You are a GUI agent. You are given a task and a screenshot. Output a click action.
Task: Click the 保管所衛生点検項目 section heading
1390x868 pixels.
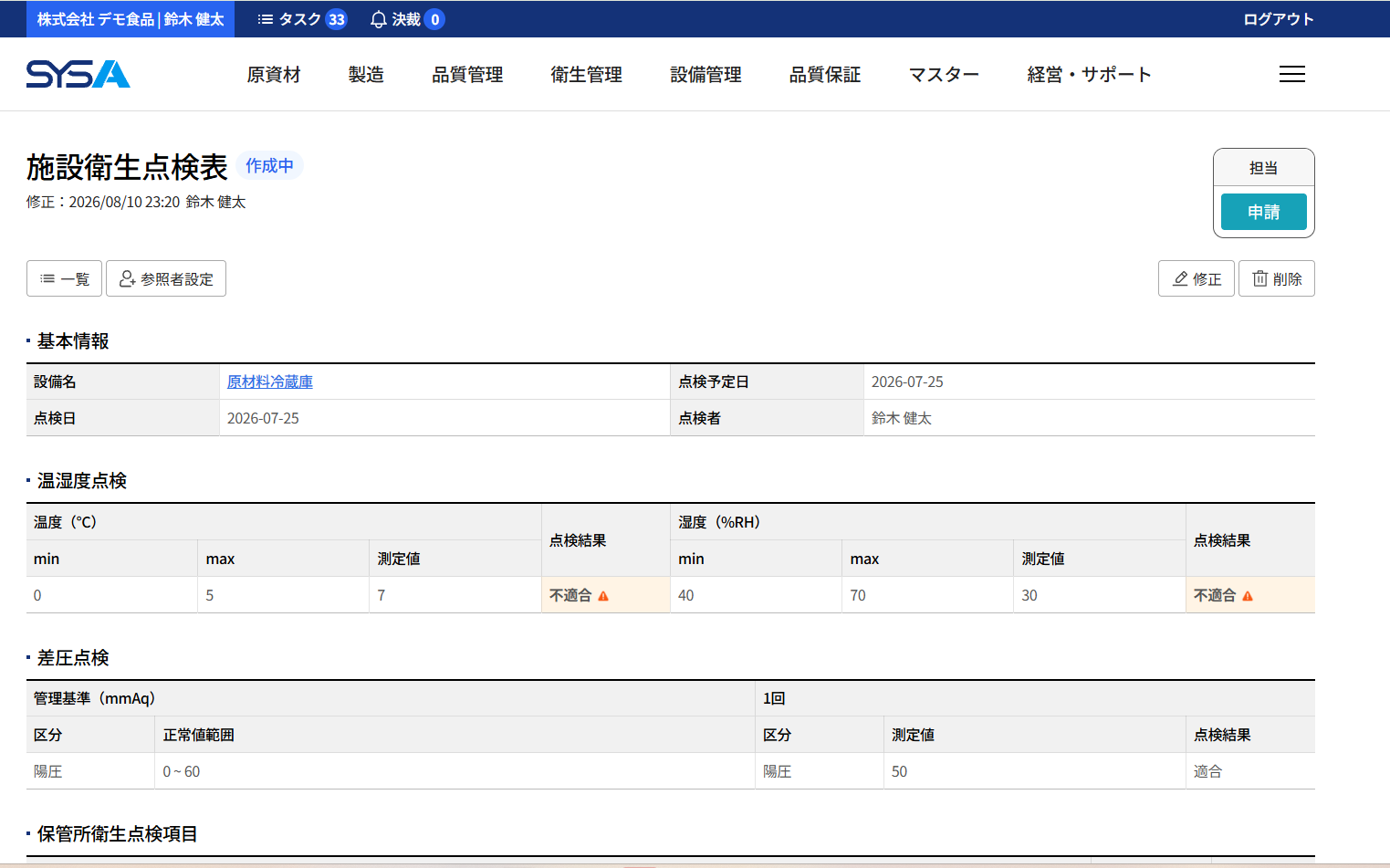point(117,834)
